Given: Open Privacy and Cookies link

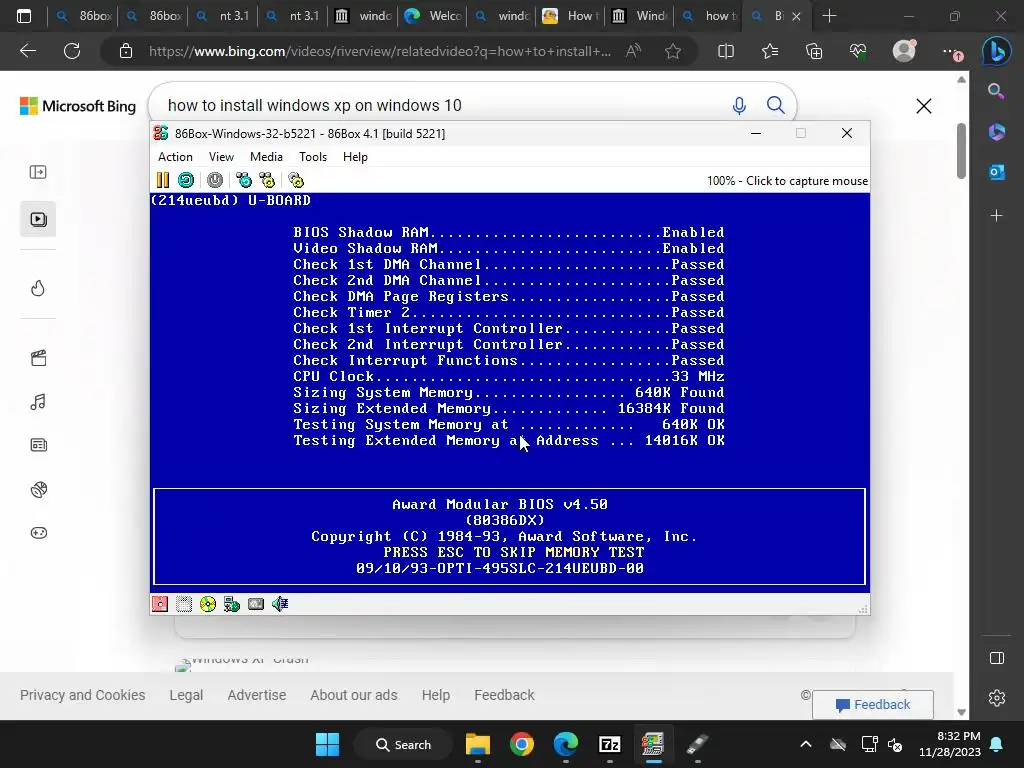Looking at the screenshot, I should 82,695.
